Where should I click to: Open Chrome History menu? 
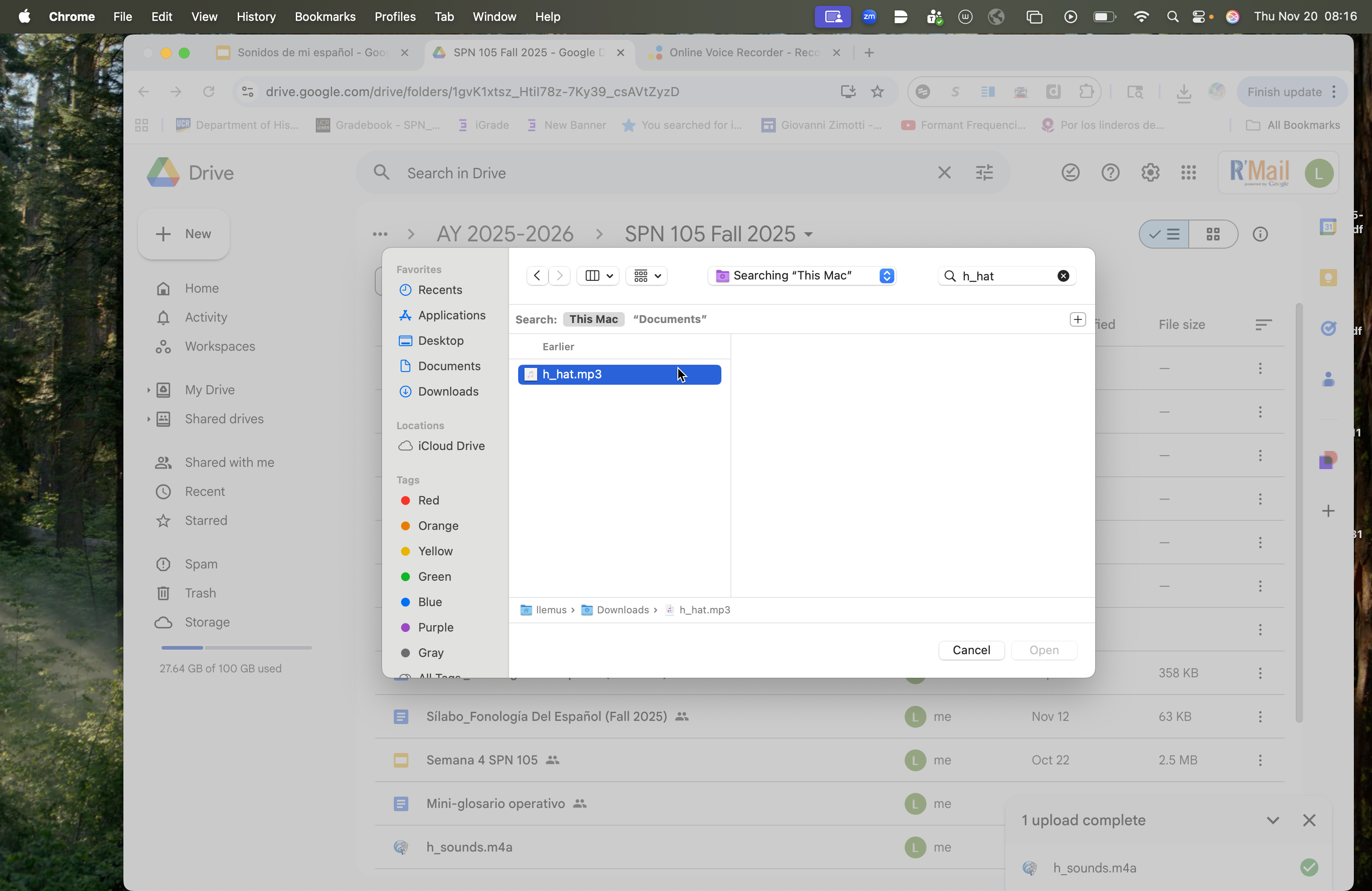[x=256, y=17]
